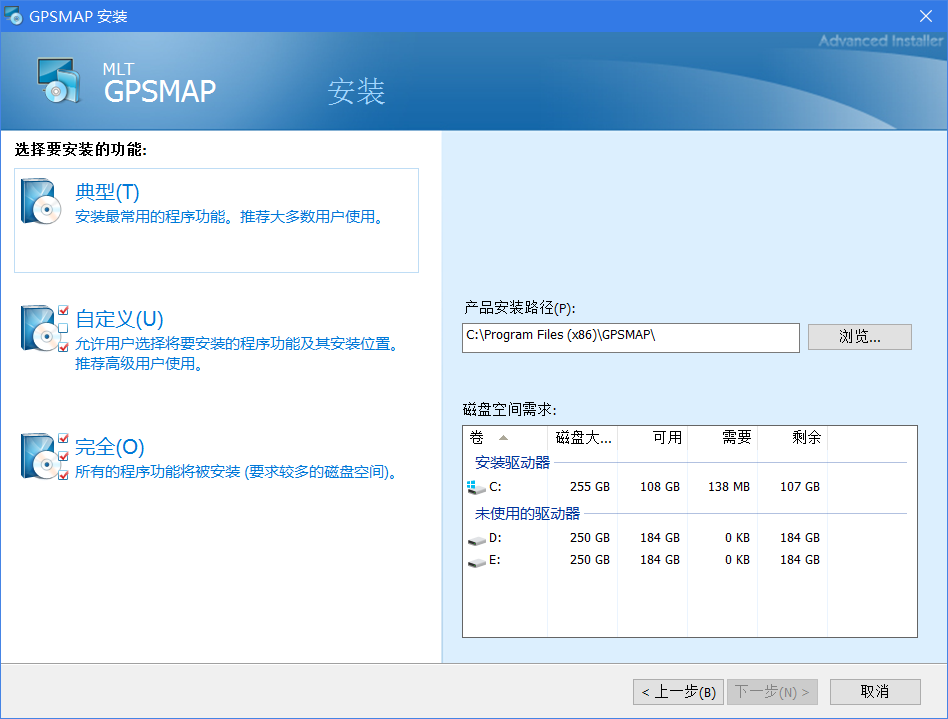Click the 107 GB remaining value

click(799, 487)
